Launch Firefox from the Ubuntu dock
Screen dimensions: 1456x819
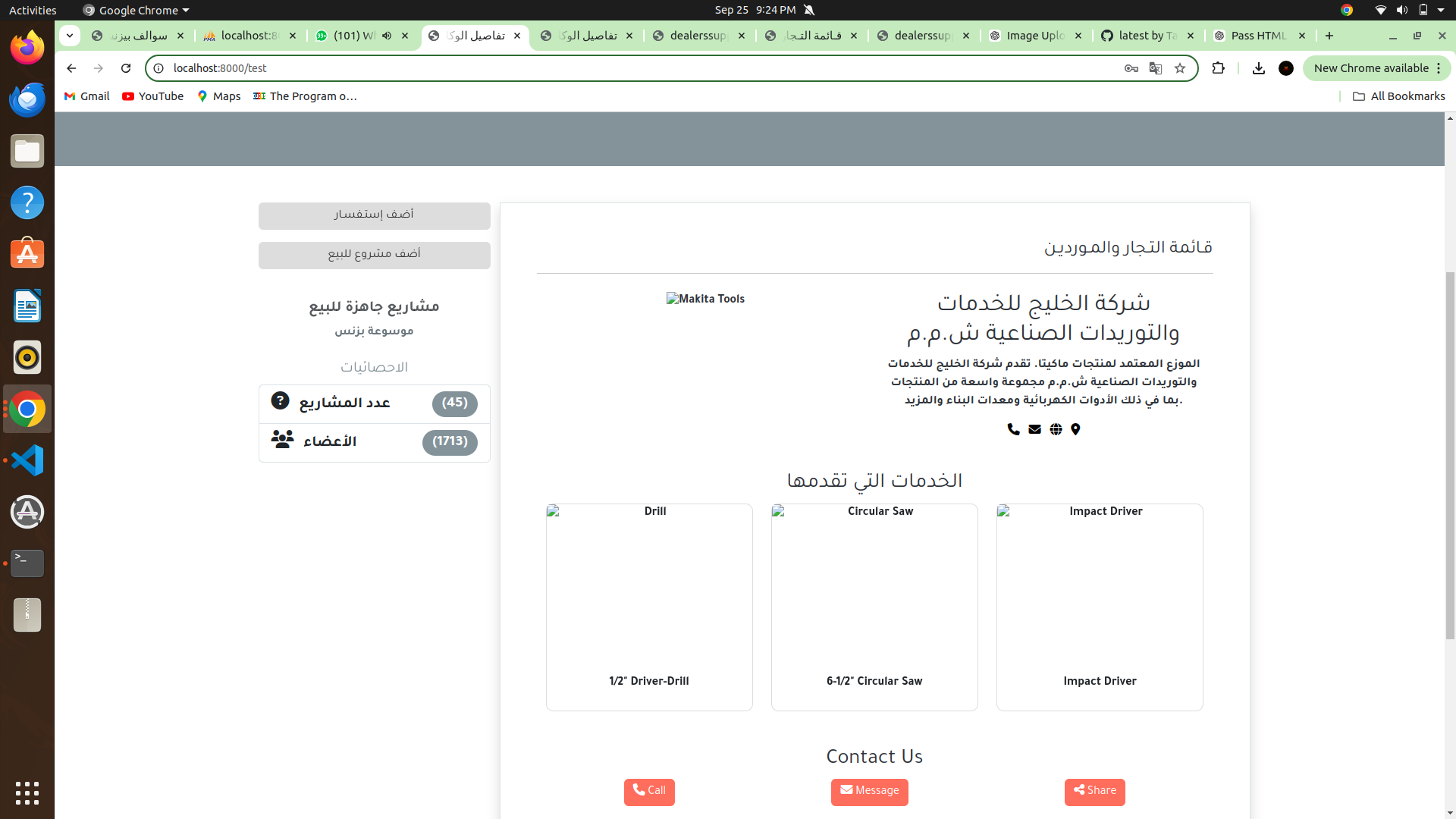[27, 47]
